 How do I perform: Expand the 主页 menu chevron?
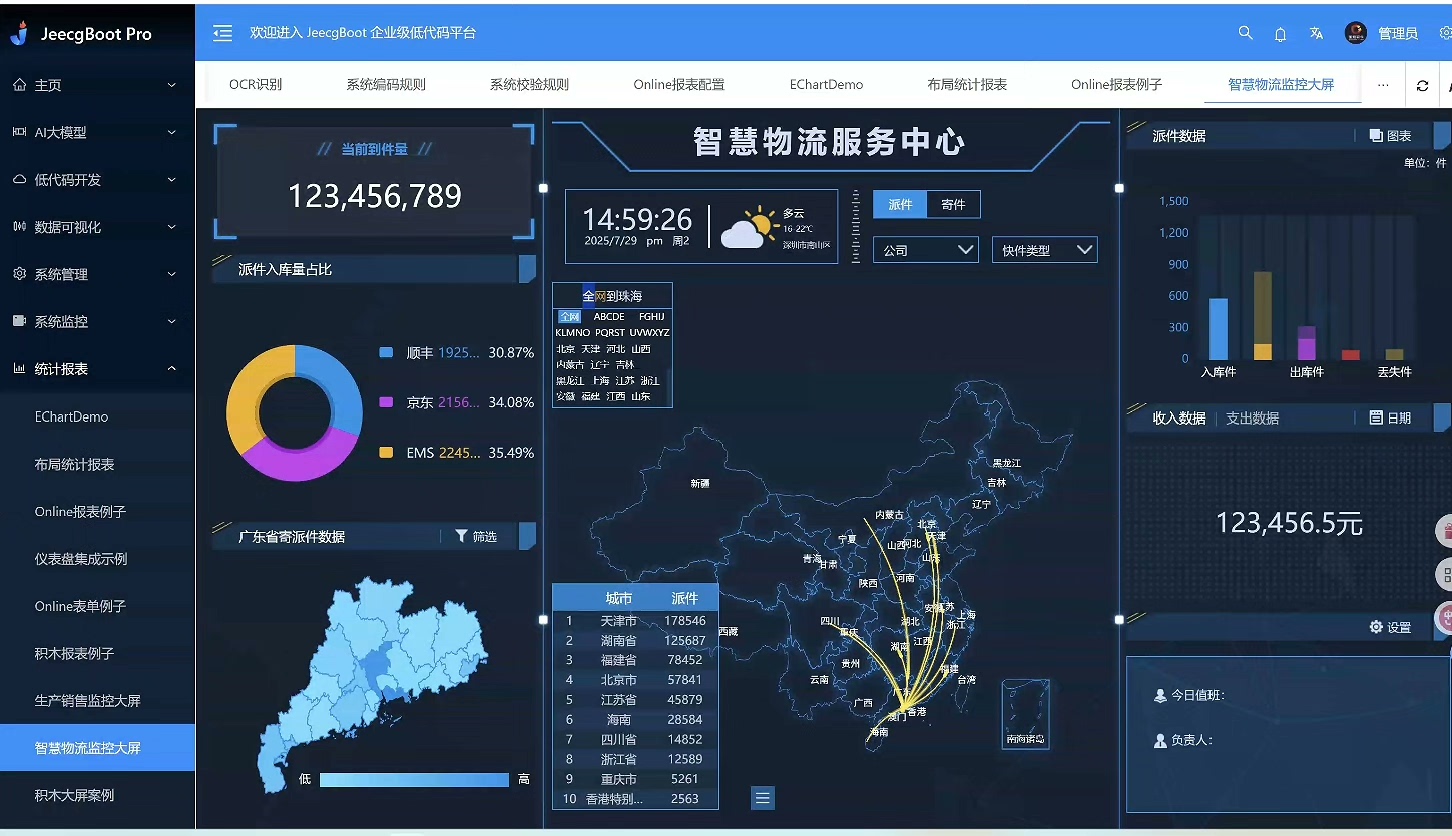point(172,85)
